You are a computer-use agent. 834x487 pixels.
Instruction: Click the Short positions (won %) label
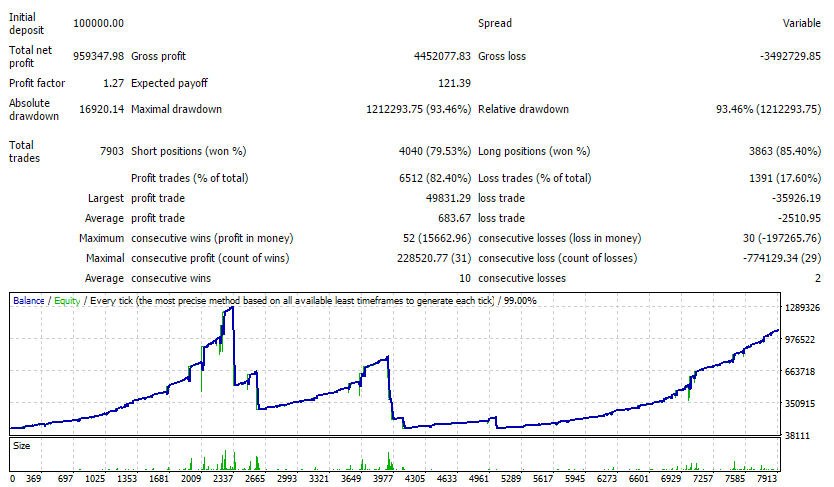189,152
